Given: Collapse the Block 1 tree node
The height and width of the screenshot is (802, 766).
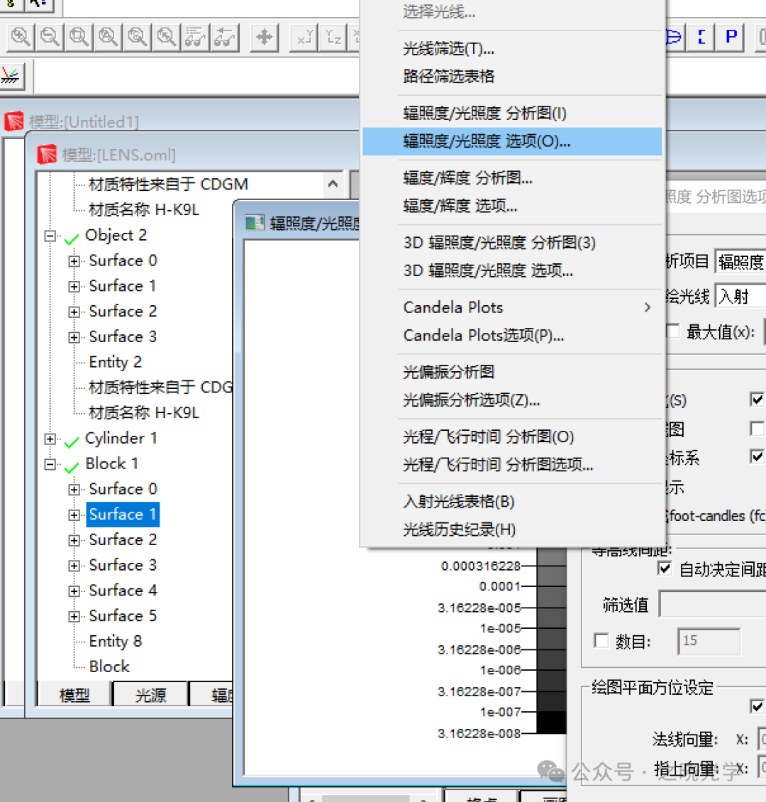Looking at the screenshot, I should (x=50, y=464).
